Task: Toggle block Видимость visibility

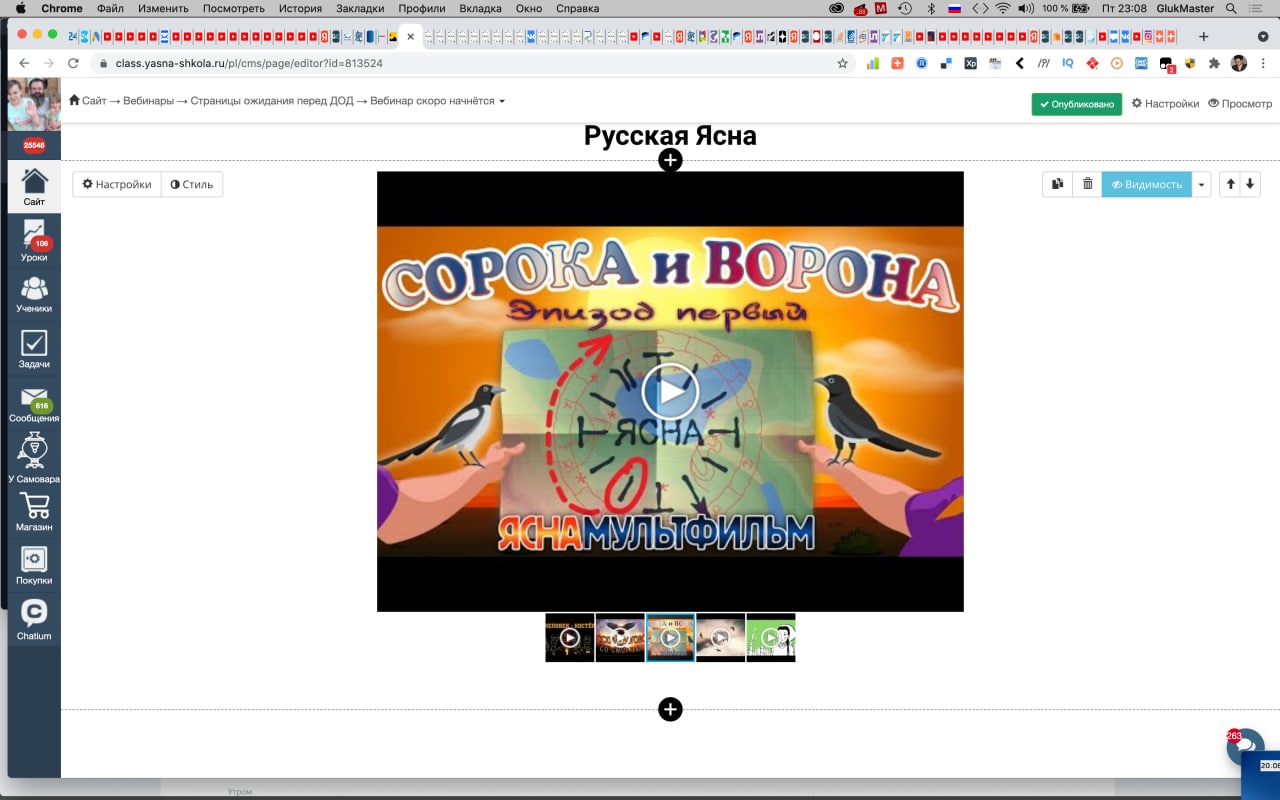Action: click(1146, 184)
